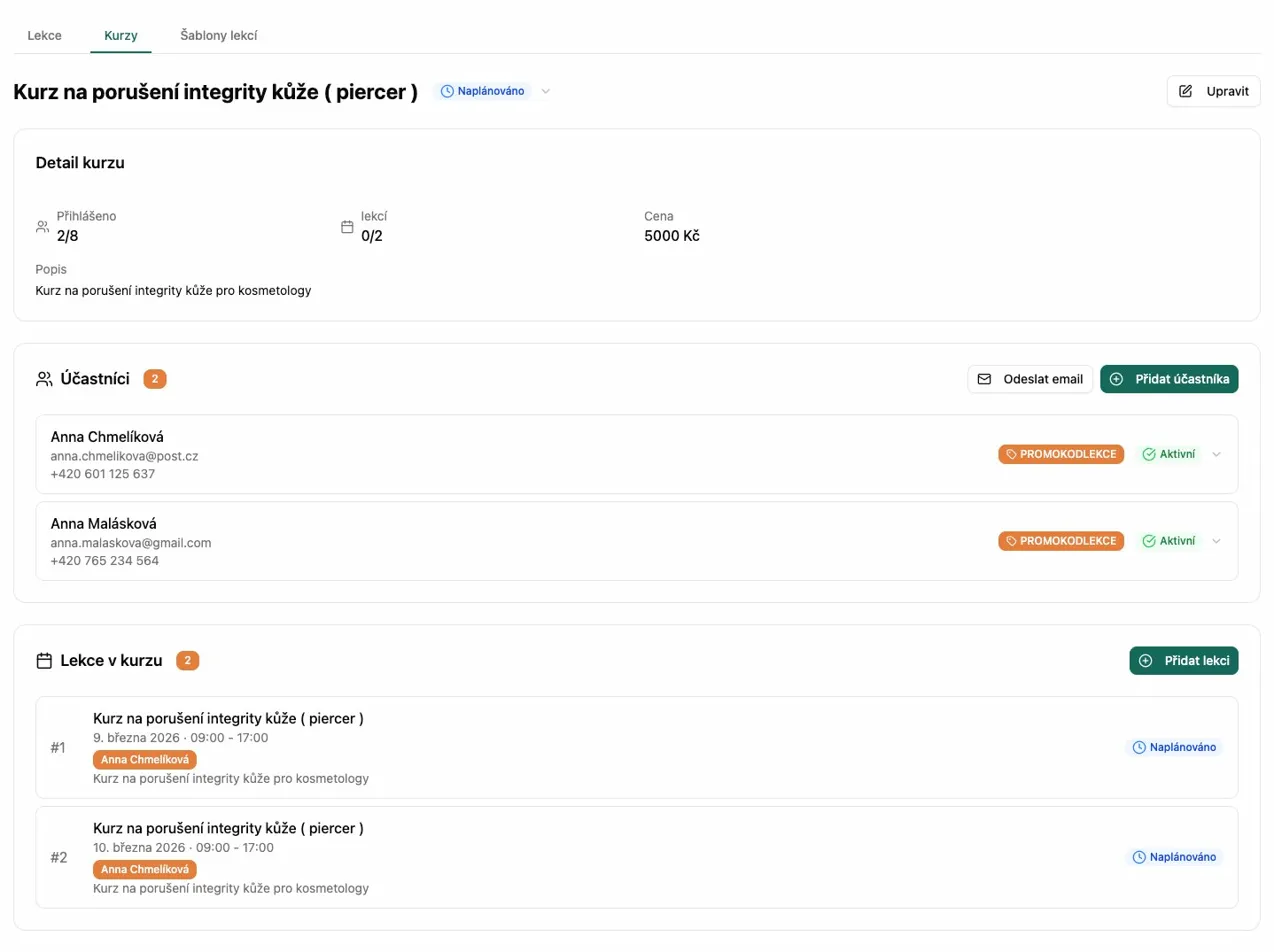
Task: Expand Anna Malásková's status chevron
Action: (1216, 541)
